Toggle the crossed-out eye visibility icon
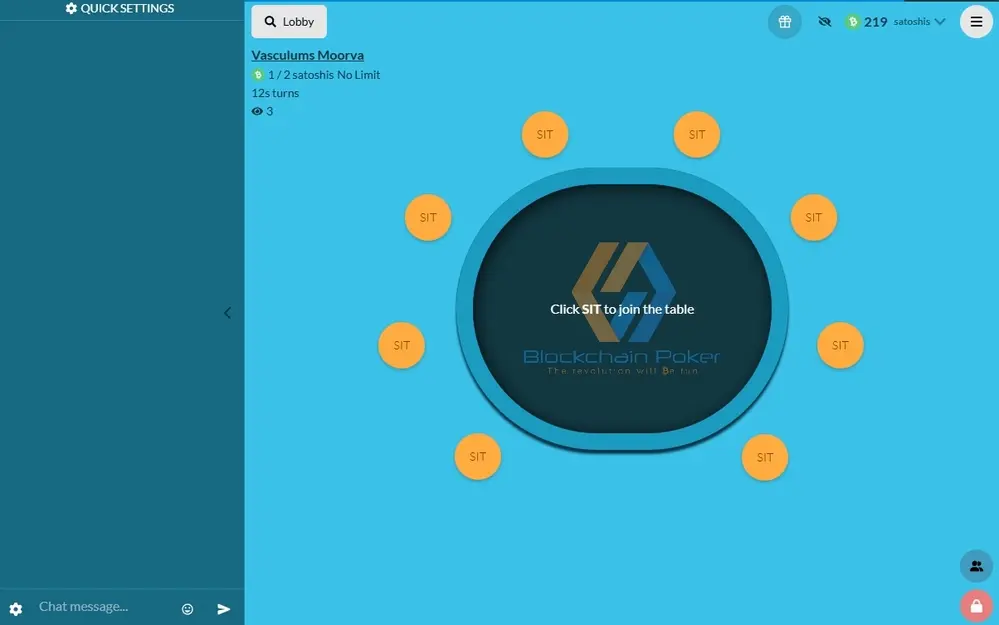Image resolution: width=999 pixels, height=625 pixels. pyautogui.click(x=824, y=22)
